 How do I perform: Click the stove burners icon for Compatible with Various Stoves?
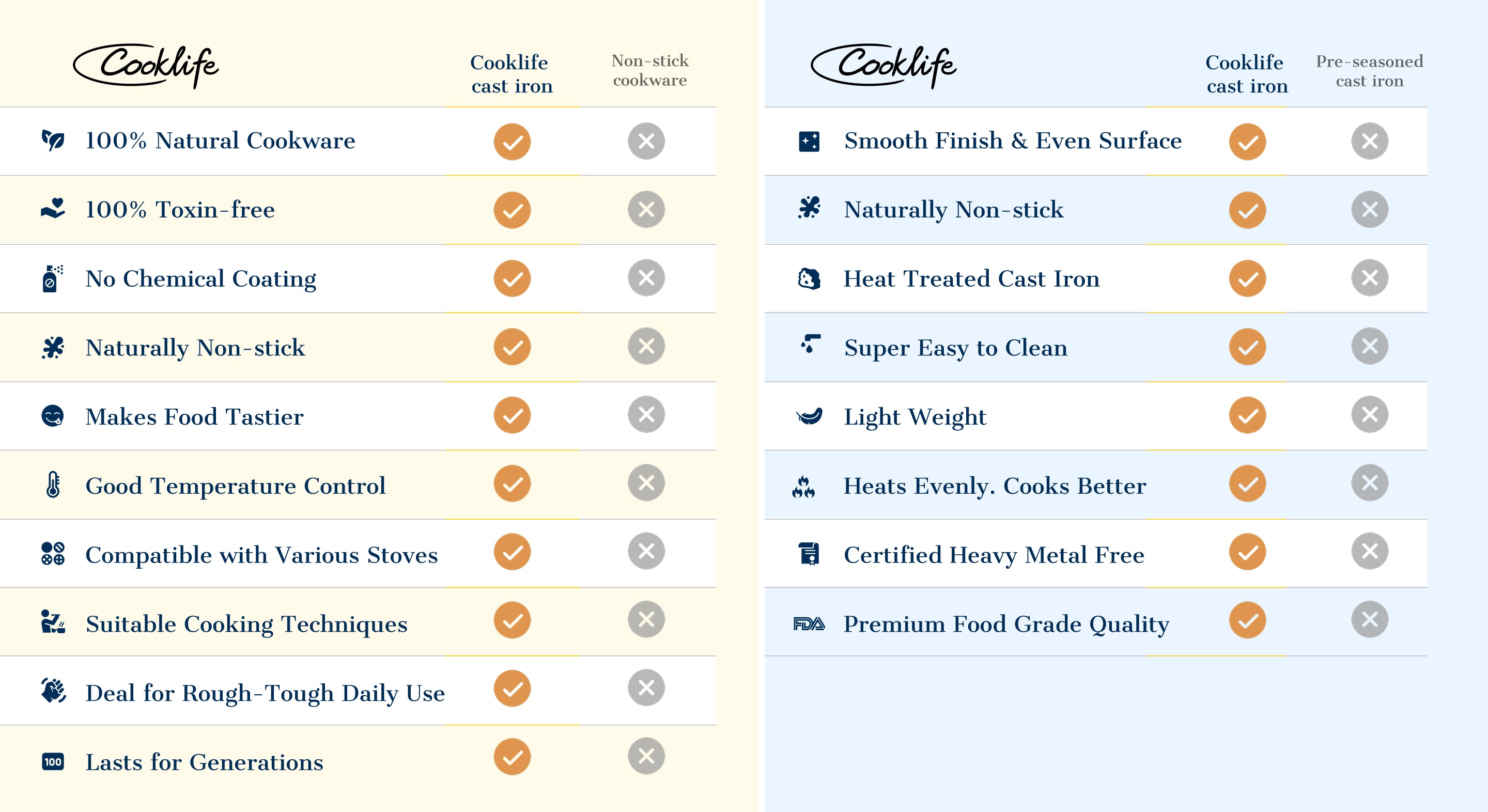53,553
